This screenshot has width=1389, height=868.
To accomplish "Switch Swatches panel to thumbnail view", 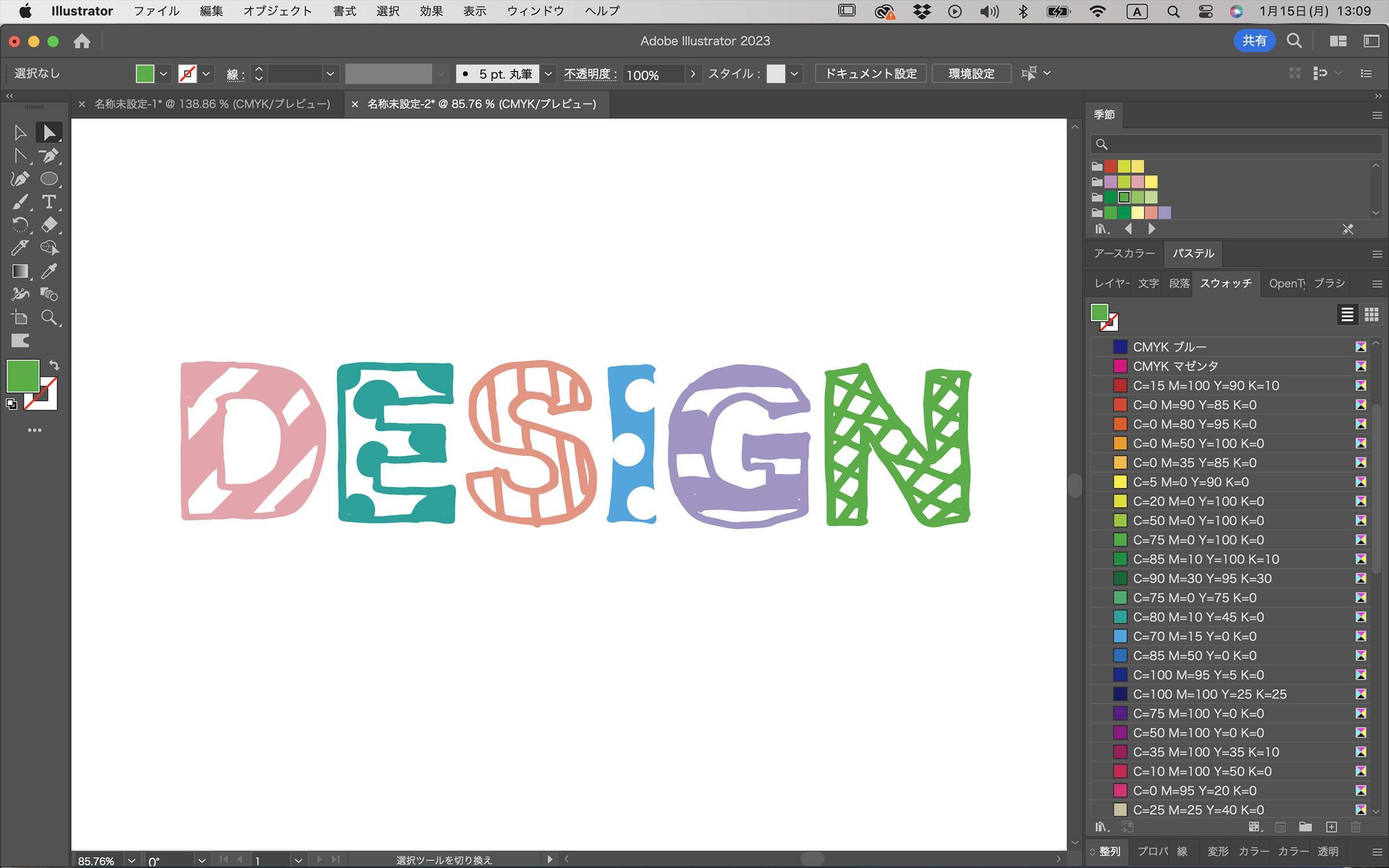I will pos(1371,314).
